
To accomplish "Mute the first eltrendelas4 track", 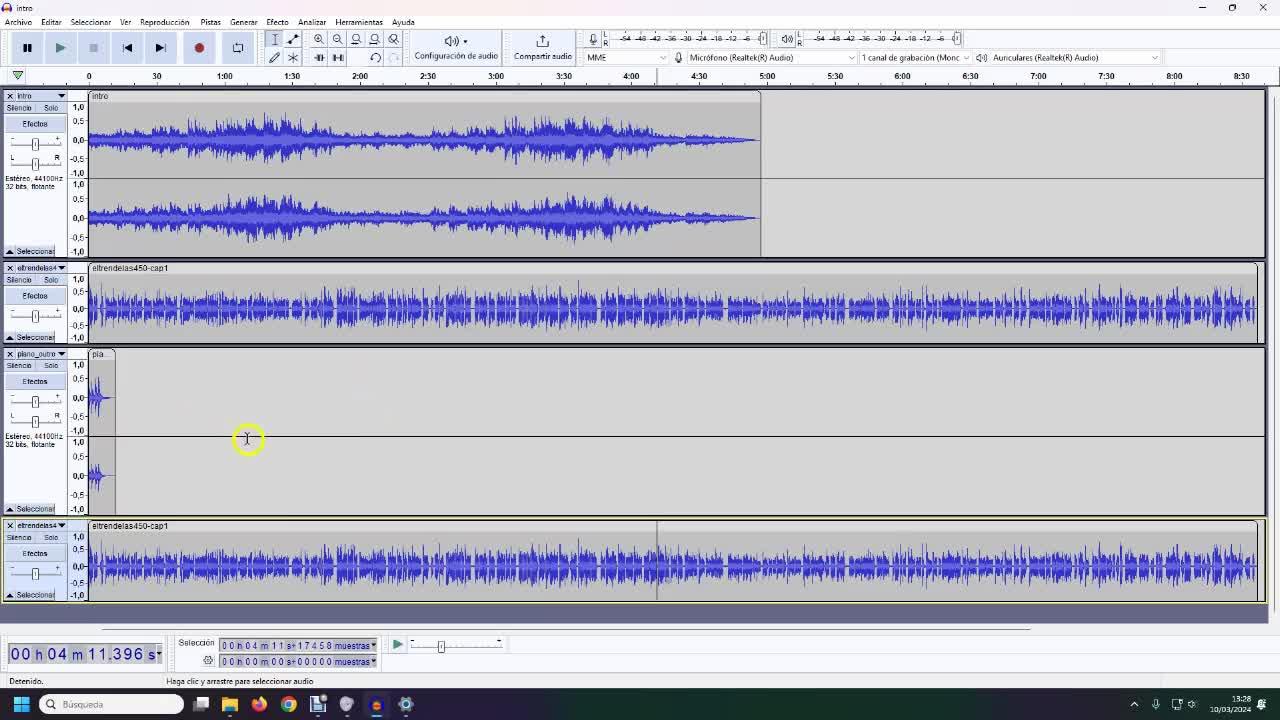I will pyautogui.click(x=19, y=280).
